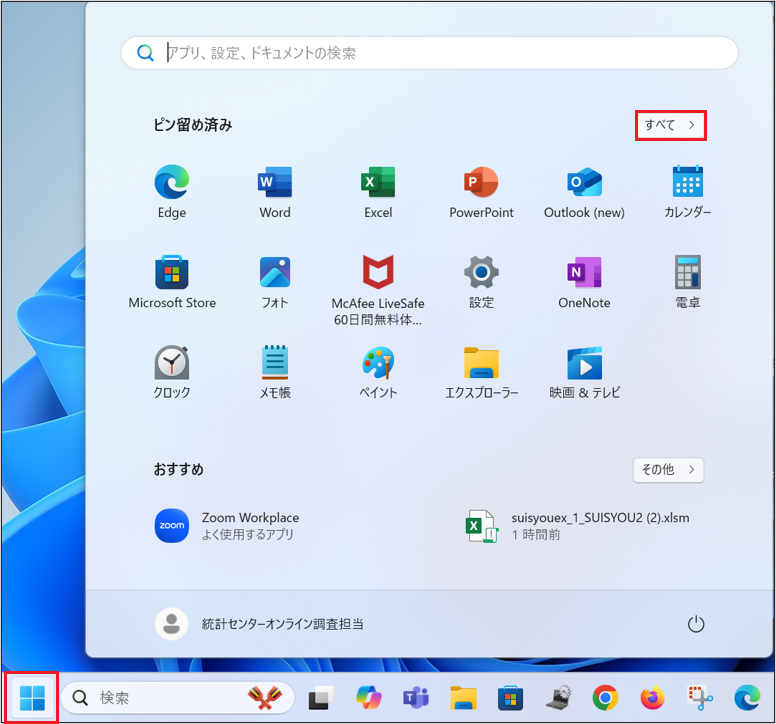The width and height of the screenshot is (776, 724).
Task: Open user account 統計センターオンライン調査担当
Action: (x=259, y=624)
